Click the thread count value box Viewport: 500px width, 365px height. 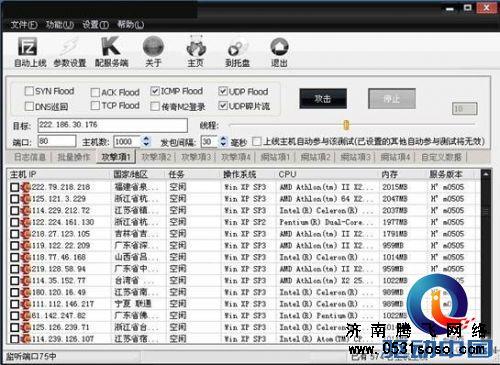click(x=465, y=109)
